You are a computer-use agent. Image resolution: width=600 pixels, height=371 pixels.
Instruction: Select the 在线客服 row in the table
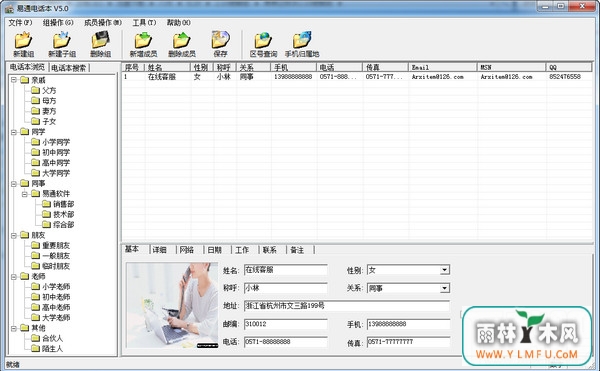[x=357, y=77]
